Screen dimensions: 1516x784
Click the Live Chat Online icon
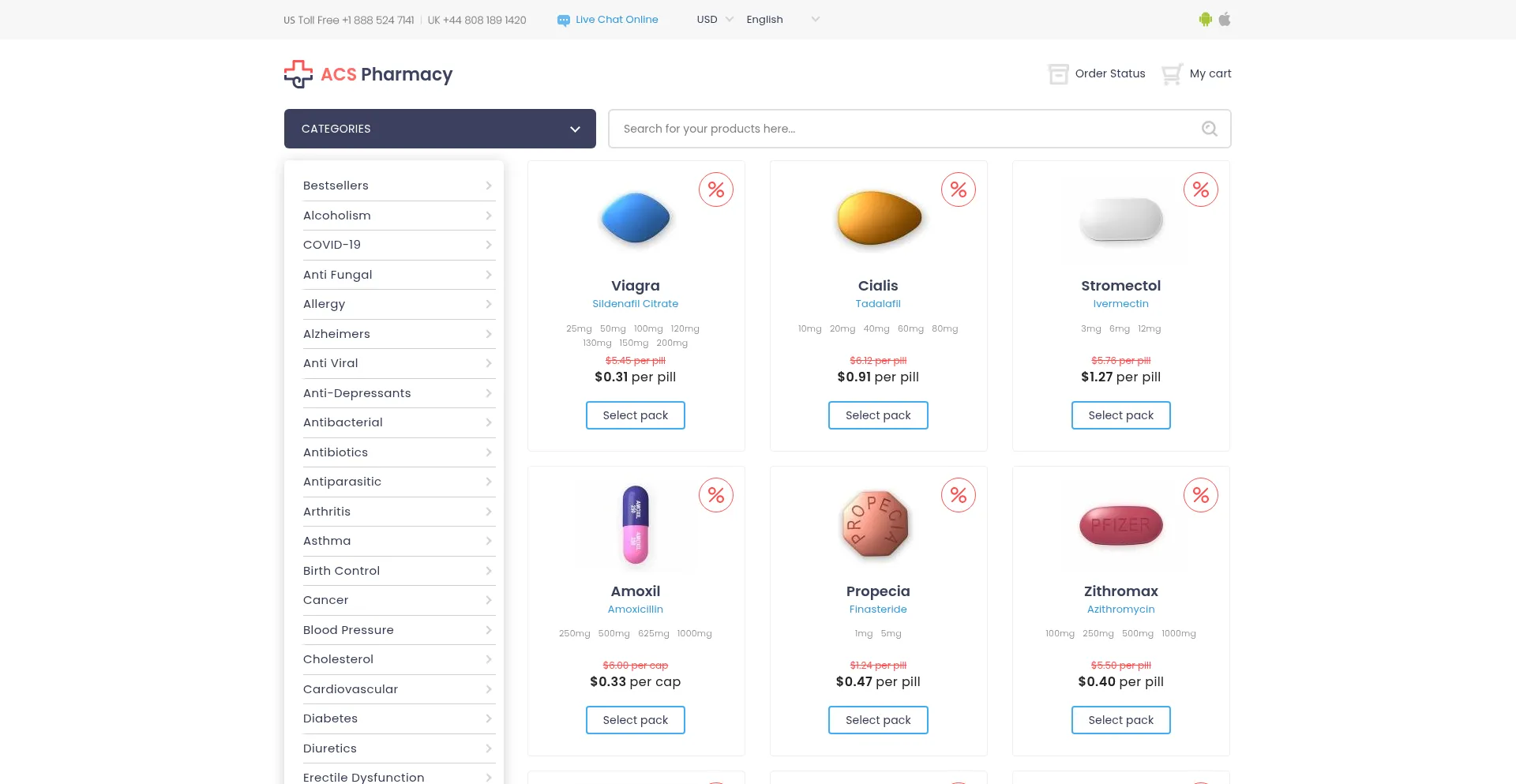coord(563,21)
